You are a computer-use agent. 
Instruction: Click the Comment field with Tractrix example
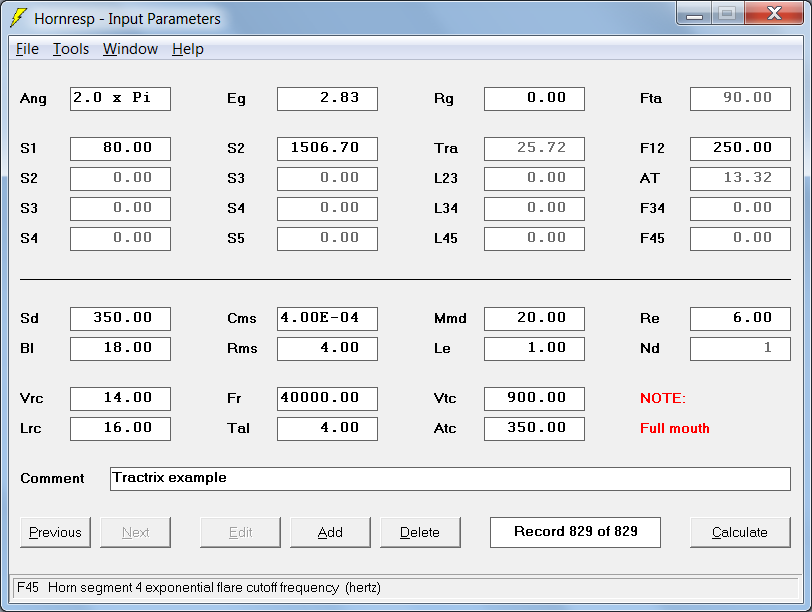coord(450,479)
